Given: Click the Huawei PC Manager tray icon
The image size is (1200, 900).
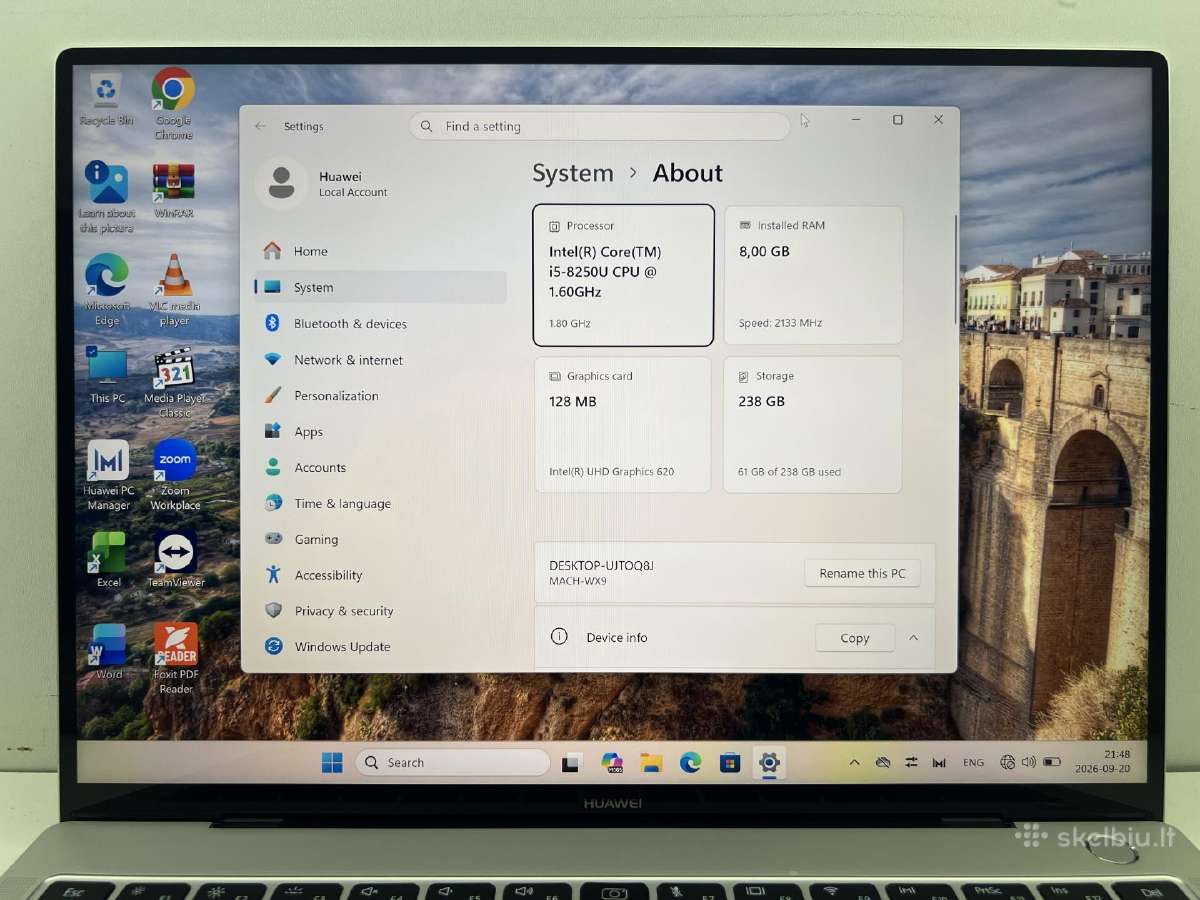Looking at the screenshot, I should click(939, 762).
